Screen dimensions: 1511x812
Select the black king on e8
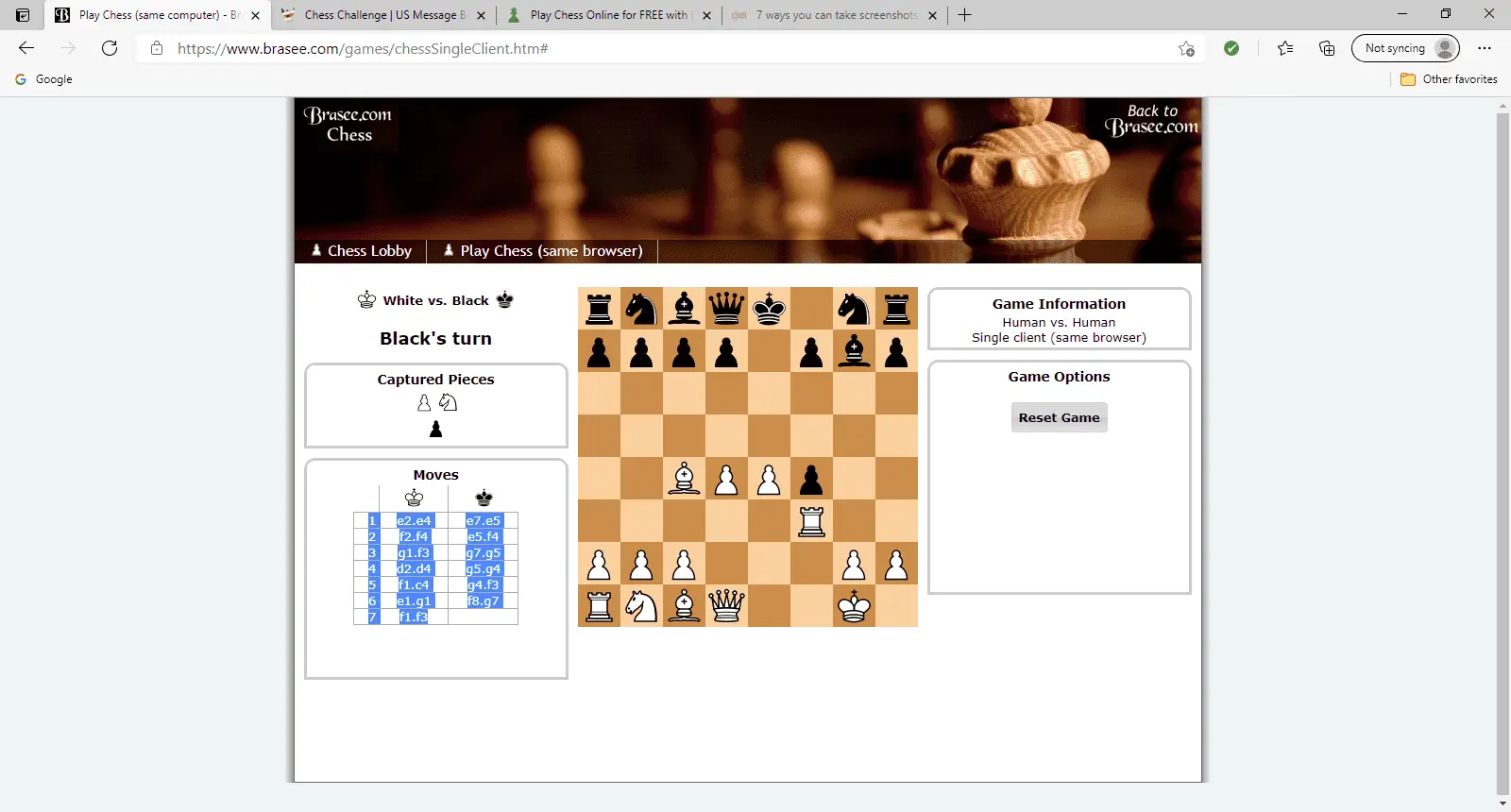click(769, 309)
